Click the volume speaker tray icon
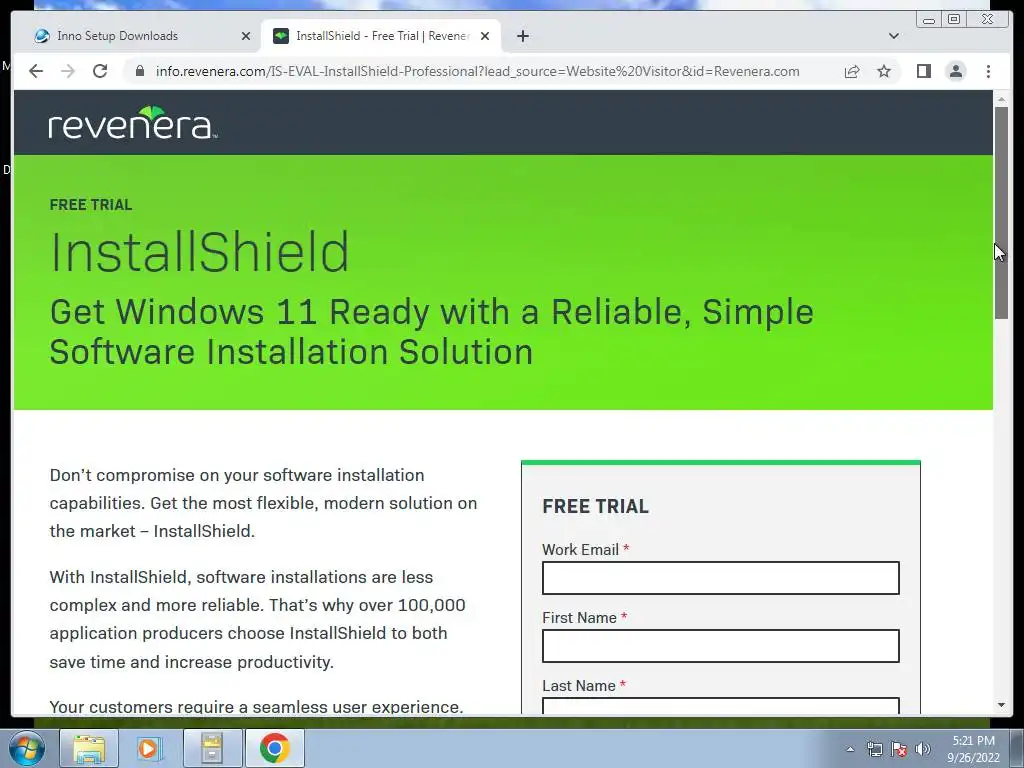This screenshot has width=1024, height=768. click(922, 749)
